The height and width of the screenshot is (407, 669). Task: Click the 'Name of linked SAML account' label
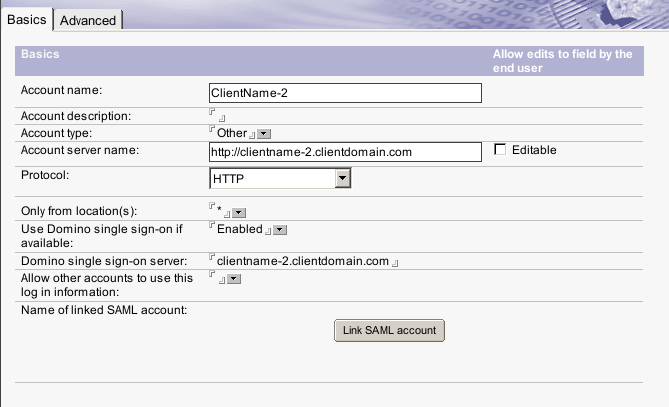(105, 309)
